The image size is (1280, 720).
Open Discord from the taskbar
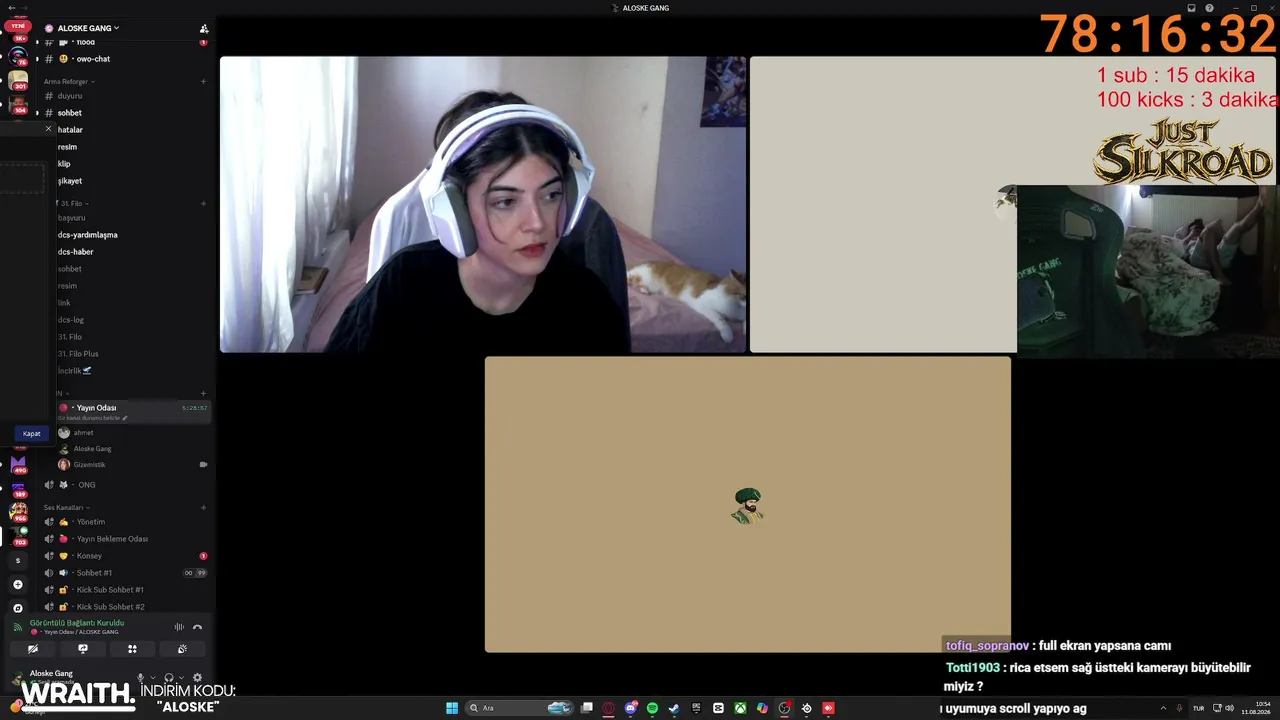pos(631,708)
